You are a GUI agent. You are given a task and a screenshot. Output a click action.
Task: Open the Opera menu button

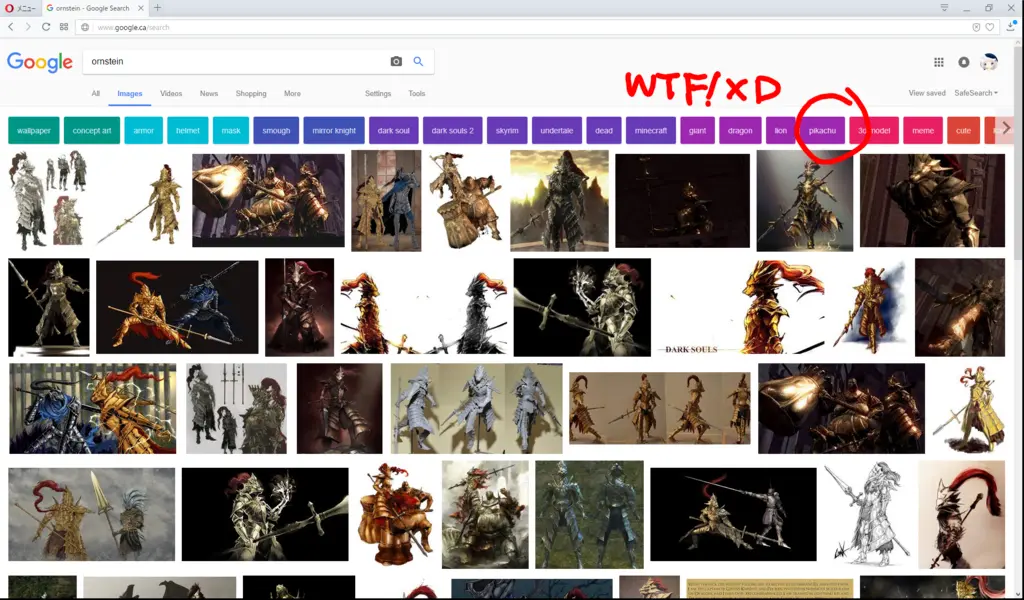[x=20, y=8]
